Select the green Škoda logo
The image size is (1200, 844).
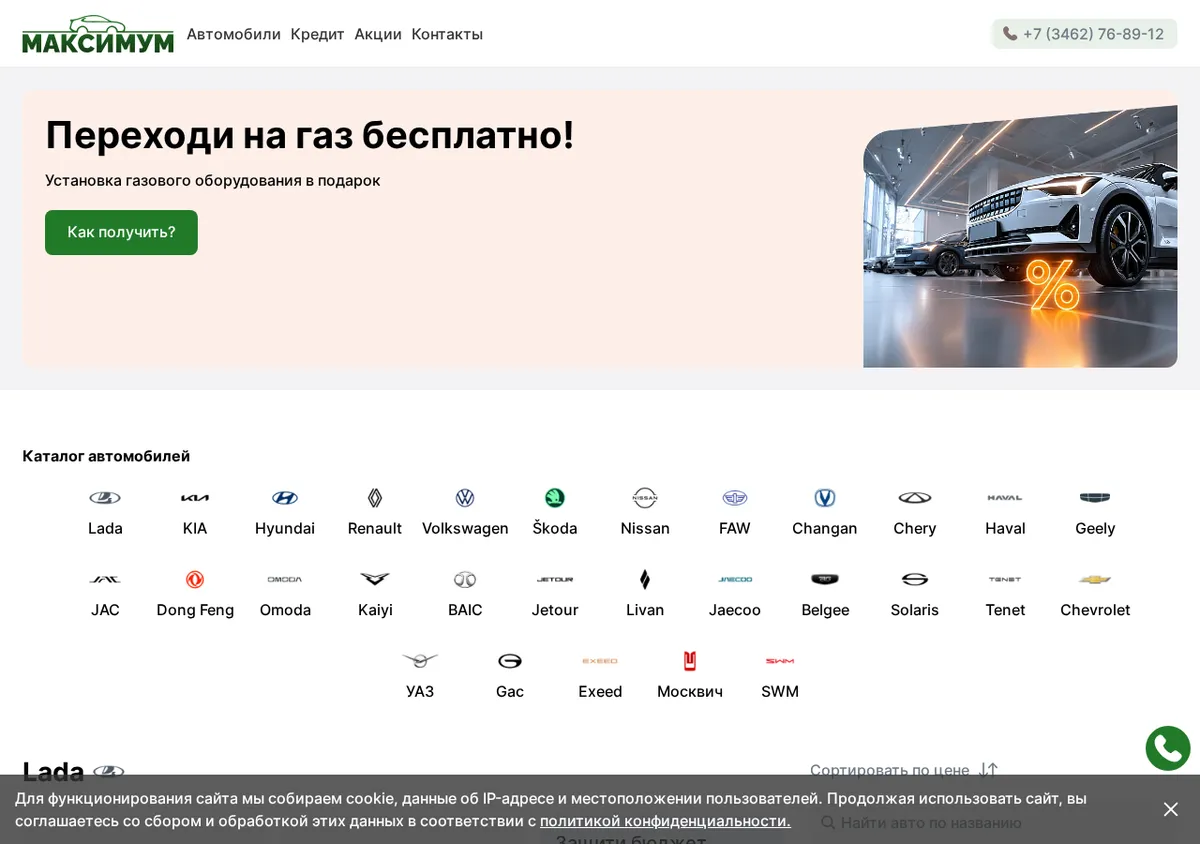(x=555, y=498)
